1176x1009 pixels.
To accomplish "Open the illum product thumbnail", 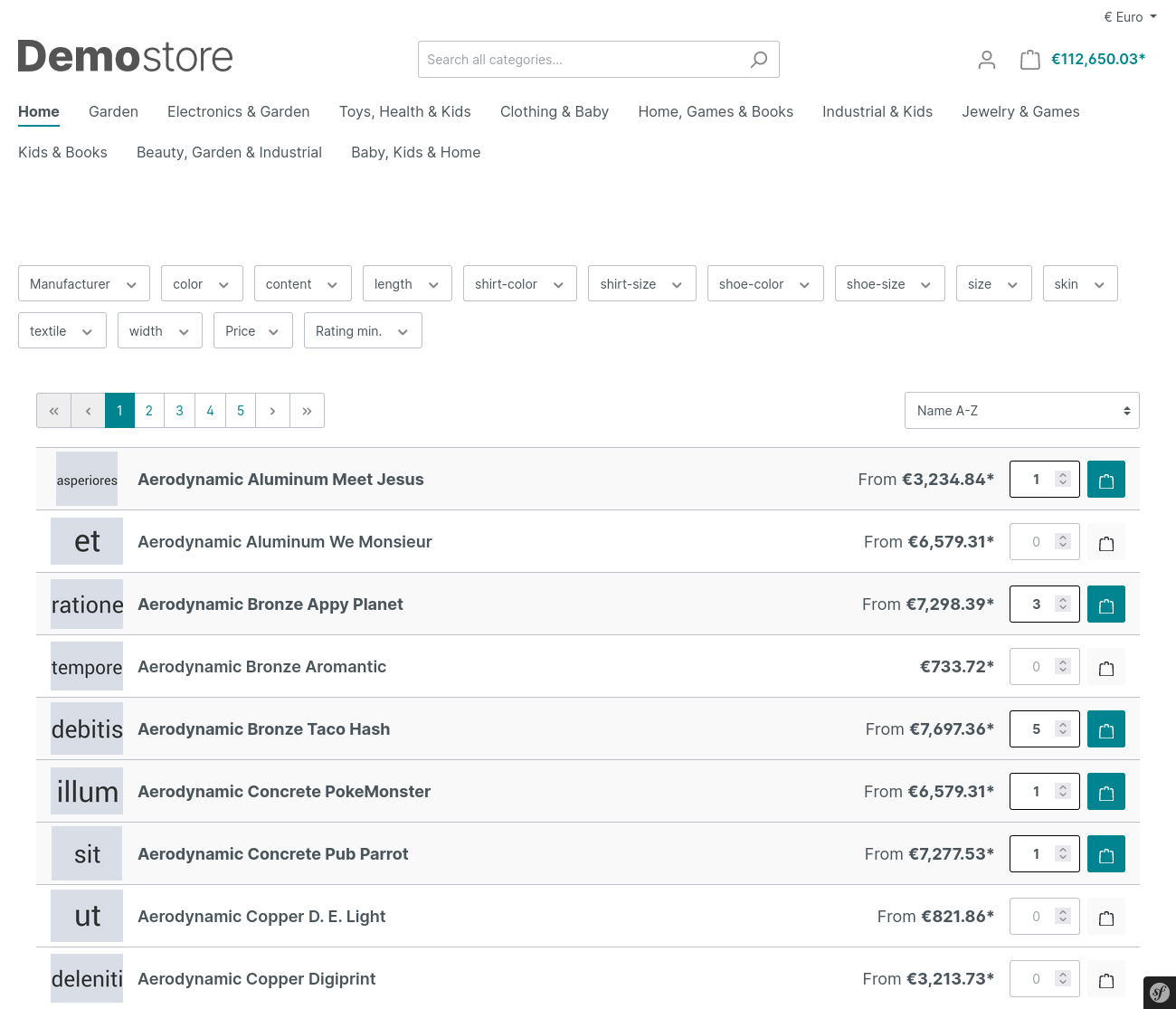I will (x=87, y=791).
